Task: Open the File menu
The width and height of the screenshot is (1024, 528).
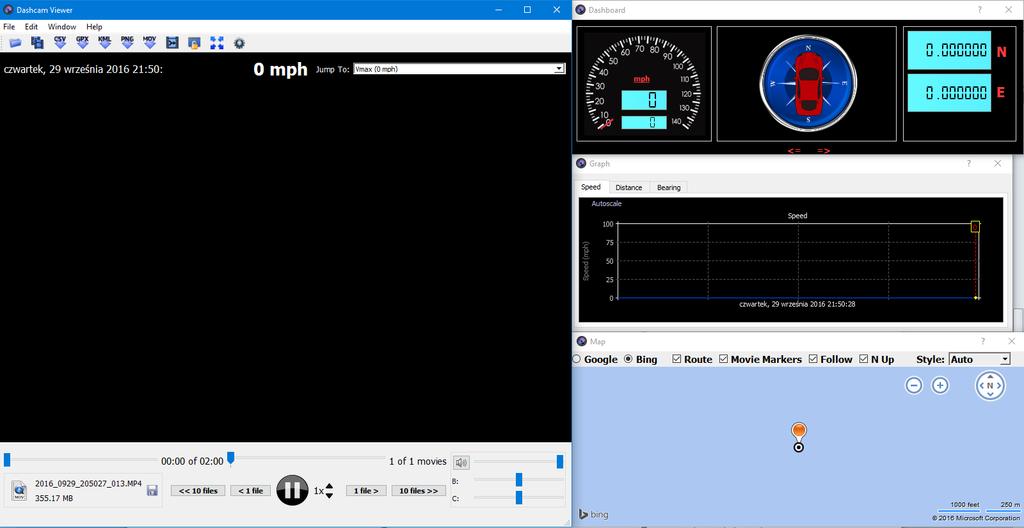Action: 9,27
